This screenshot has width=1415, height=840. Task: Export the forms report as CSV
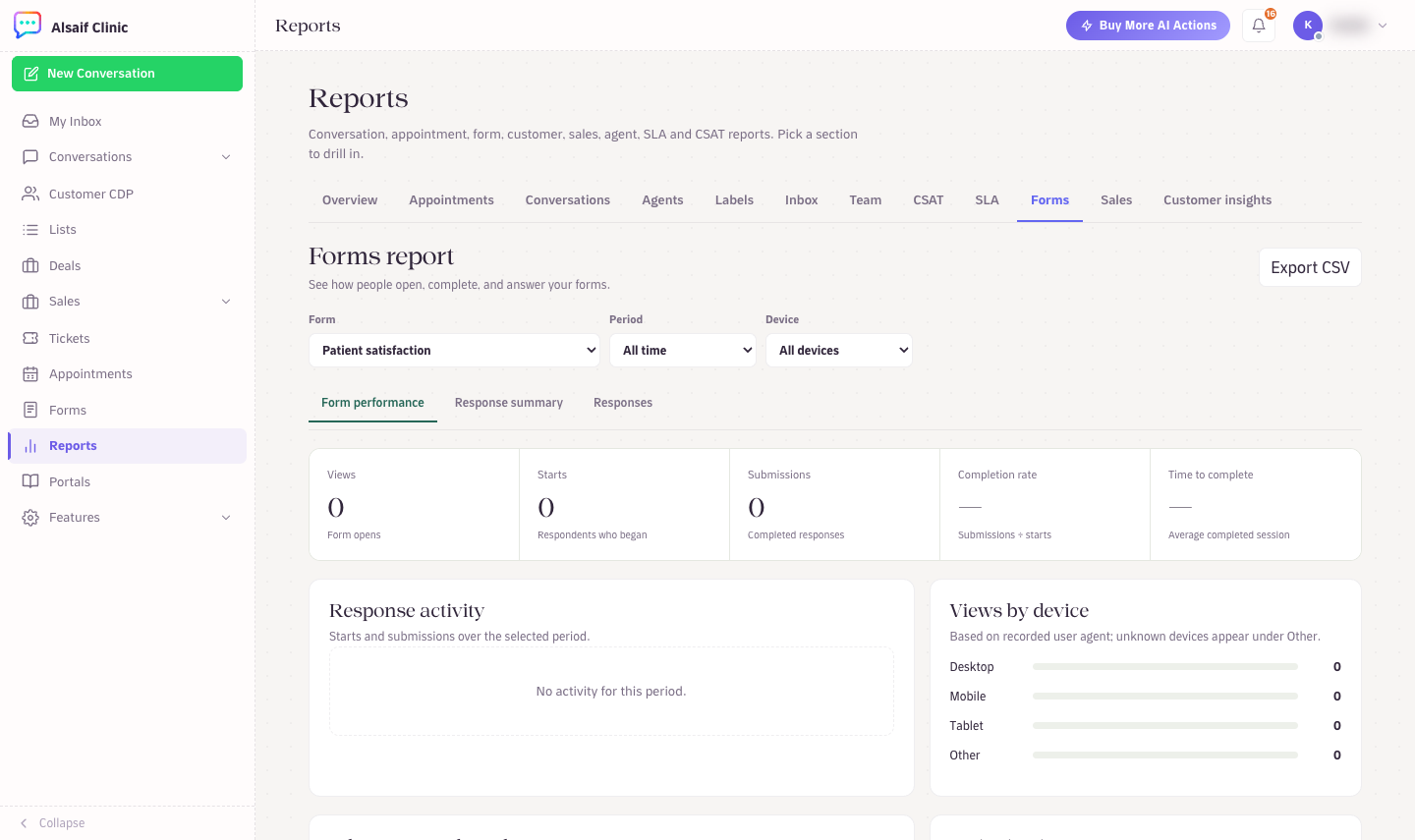pyautogui.click(x=1310, y=267)
